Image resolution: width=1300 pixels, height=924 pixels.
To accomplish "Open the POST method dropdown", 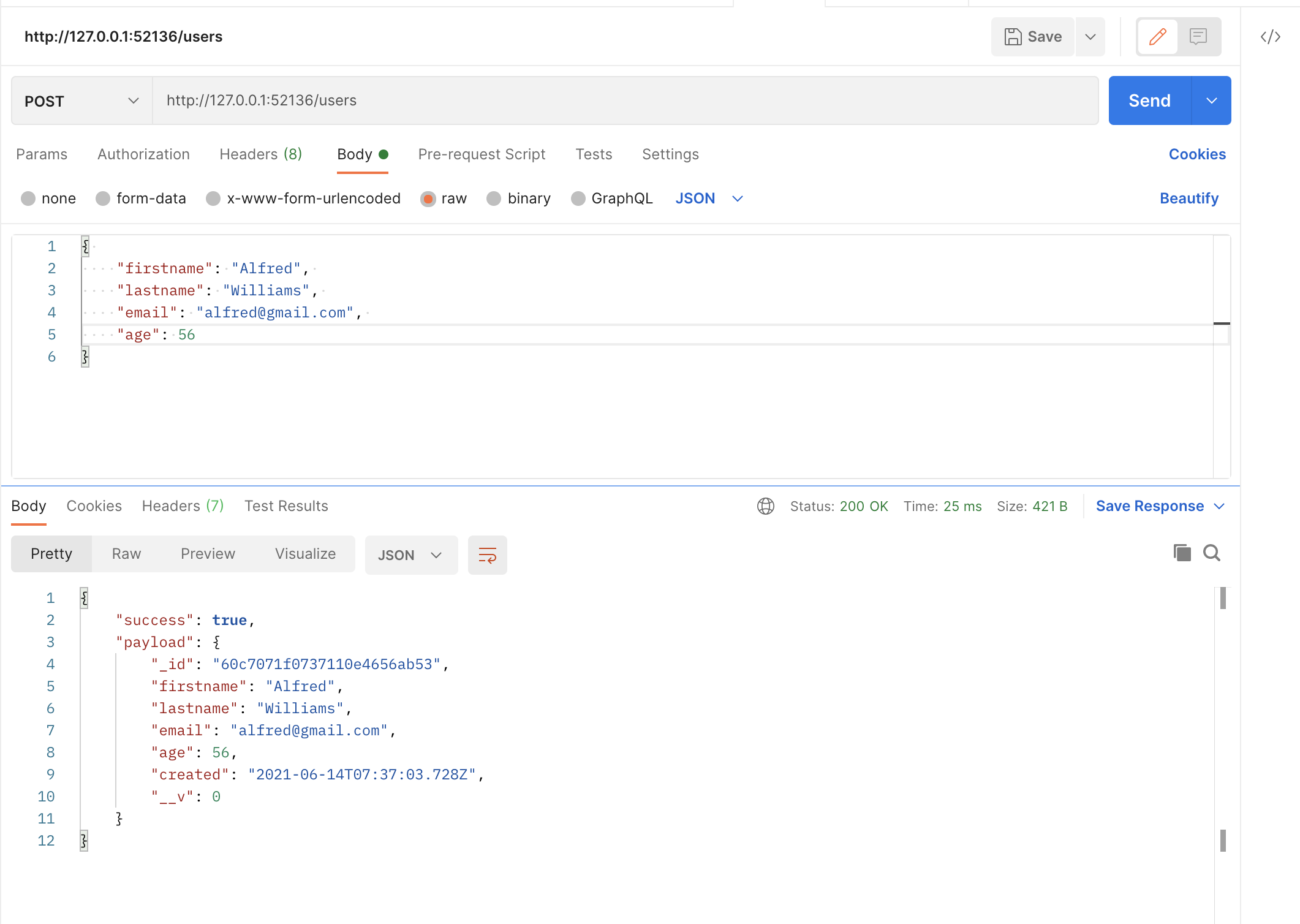I will click(81, 100).
